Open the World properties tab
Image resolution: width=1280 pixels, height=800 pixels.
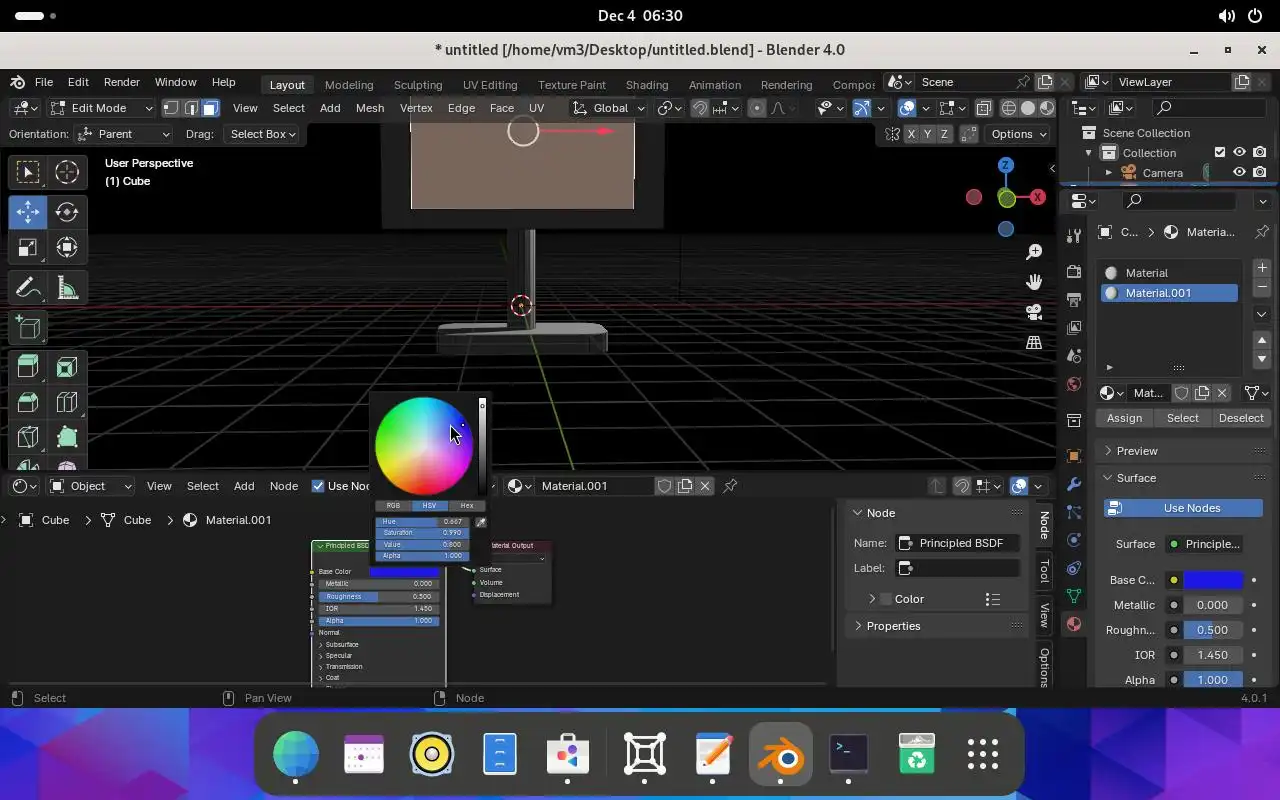tap(1074, 384)
